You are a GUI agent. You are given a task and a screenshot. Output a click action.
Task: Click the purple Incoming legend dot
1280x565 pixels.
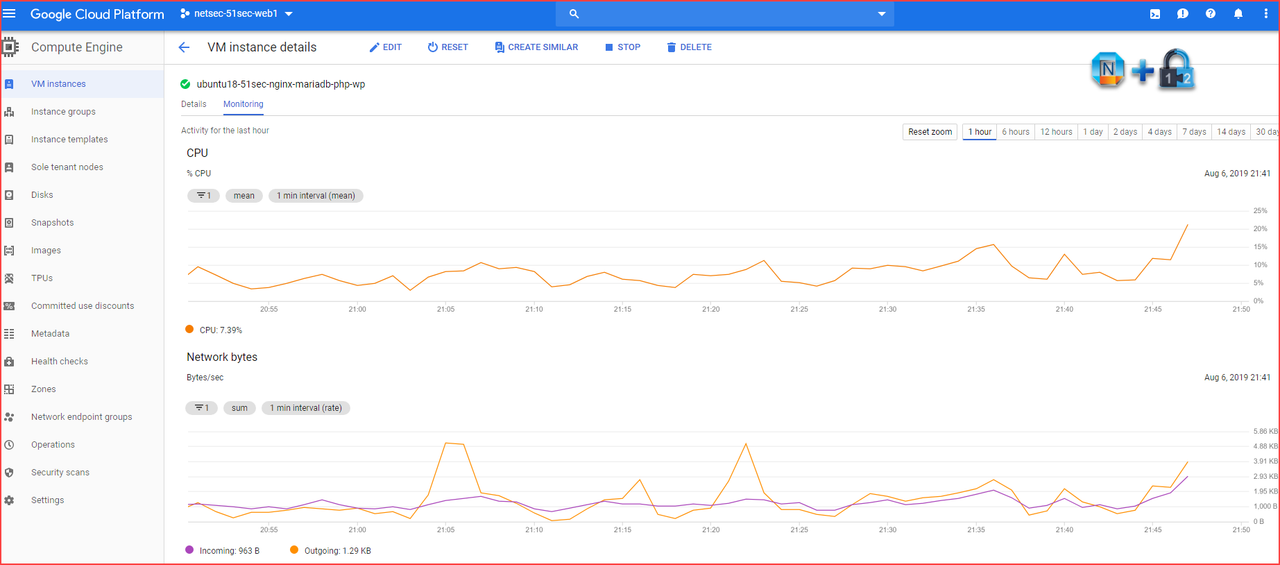[190, 550]
